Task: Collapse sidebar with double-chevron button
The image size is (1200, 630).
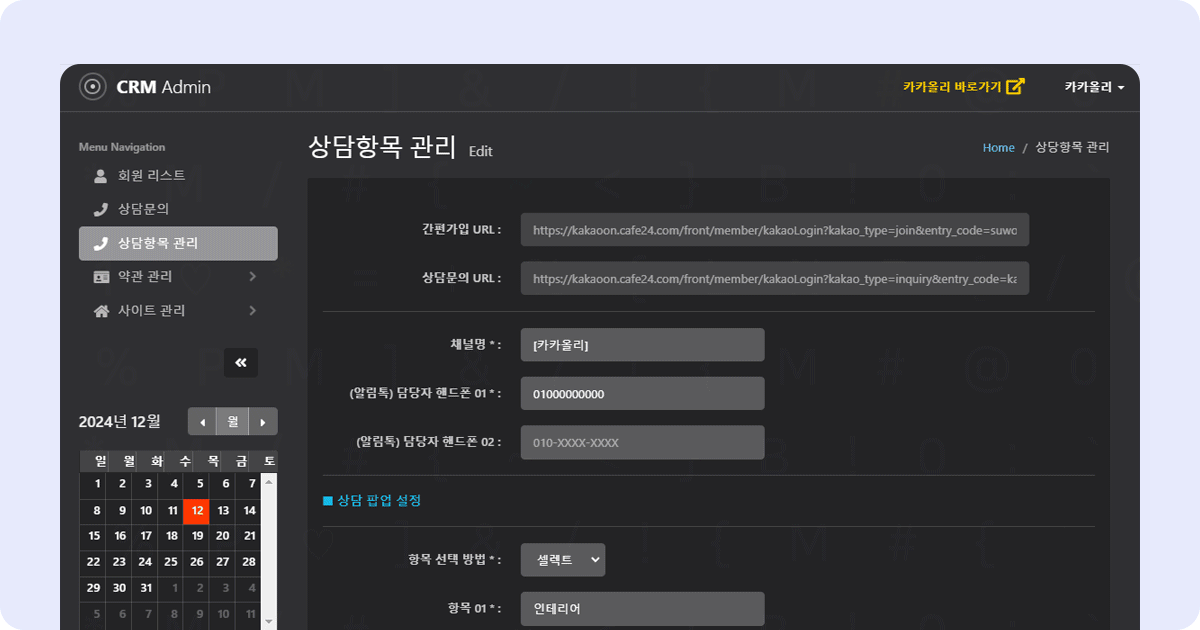Action: click(x=241, y=363)
